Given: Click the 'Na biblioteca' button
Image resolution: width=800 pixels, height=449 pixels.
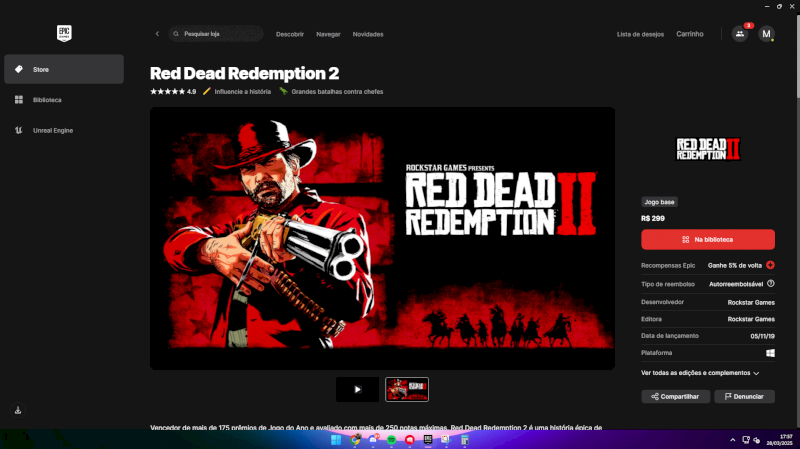Looking at the screenshot, I should [x=707, y=240].
